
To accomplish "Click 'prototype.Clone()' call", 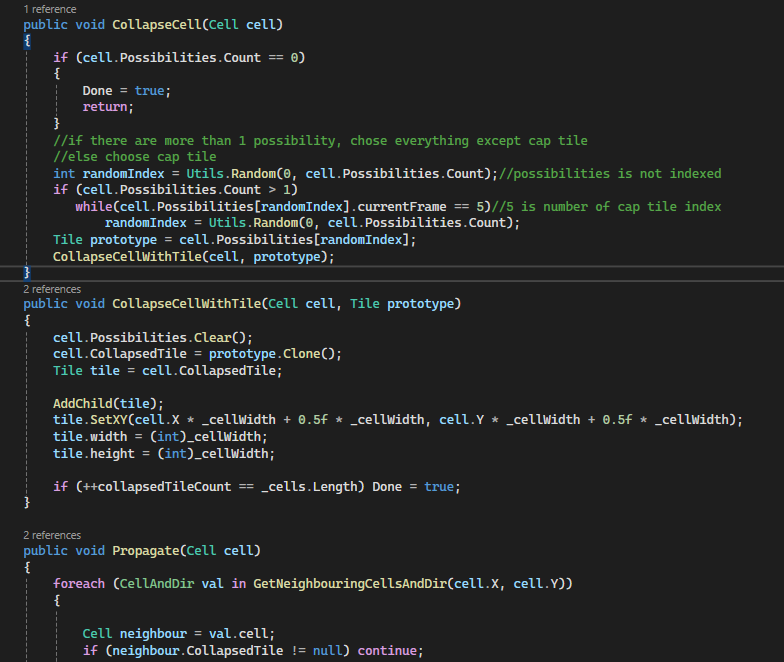I will (x=272, y=354).
